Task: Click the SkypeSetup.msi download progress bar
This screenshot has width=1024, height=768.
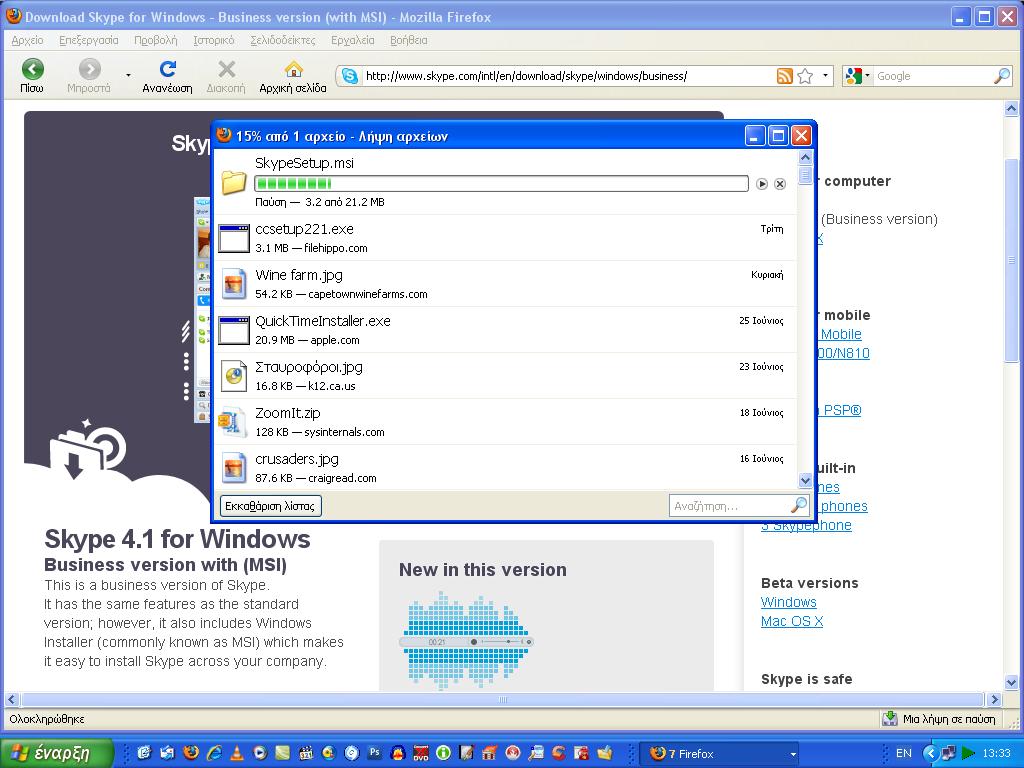Action: 501,184
